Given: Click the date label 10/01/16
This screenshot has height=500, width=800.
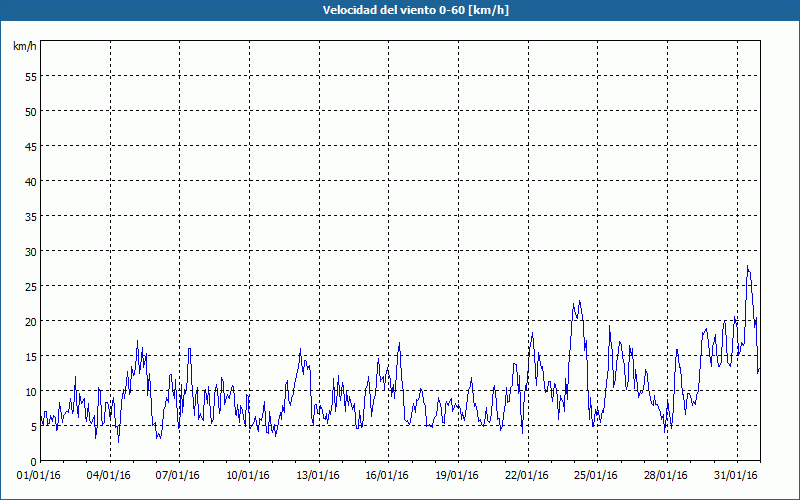Looking at the screenshot, I should pyautogui.click(x=248, y=476).
